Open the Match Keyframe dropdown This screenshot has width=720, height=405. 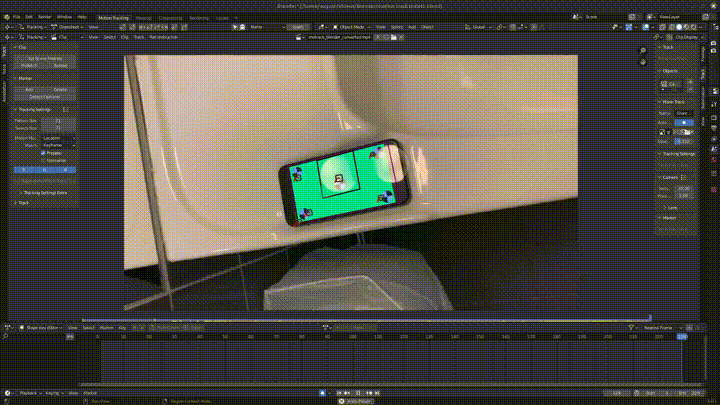[59, 146]
